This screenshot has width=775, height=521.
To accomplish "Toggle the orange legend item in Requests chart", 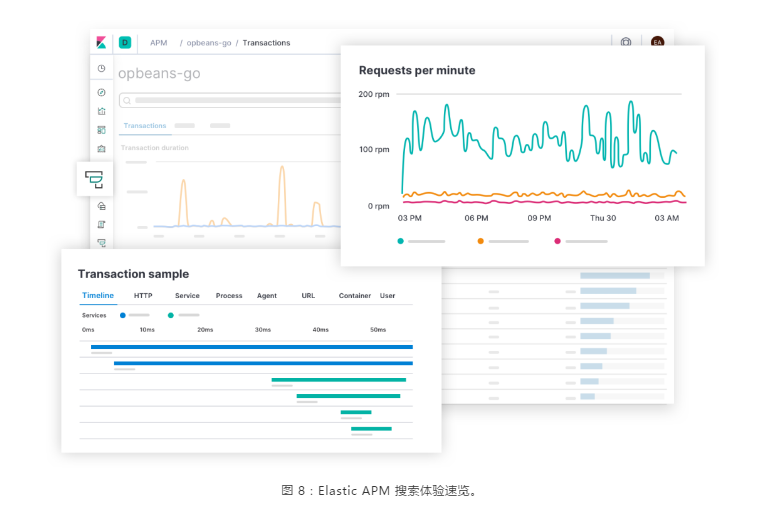I will pyautogui.click(x=503, y=241).
